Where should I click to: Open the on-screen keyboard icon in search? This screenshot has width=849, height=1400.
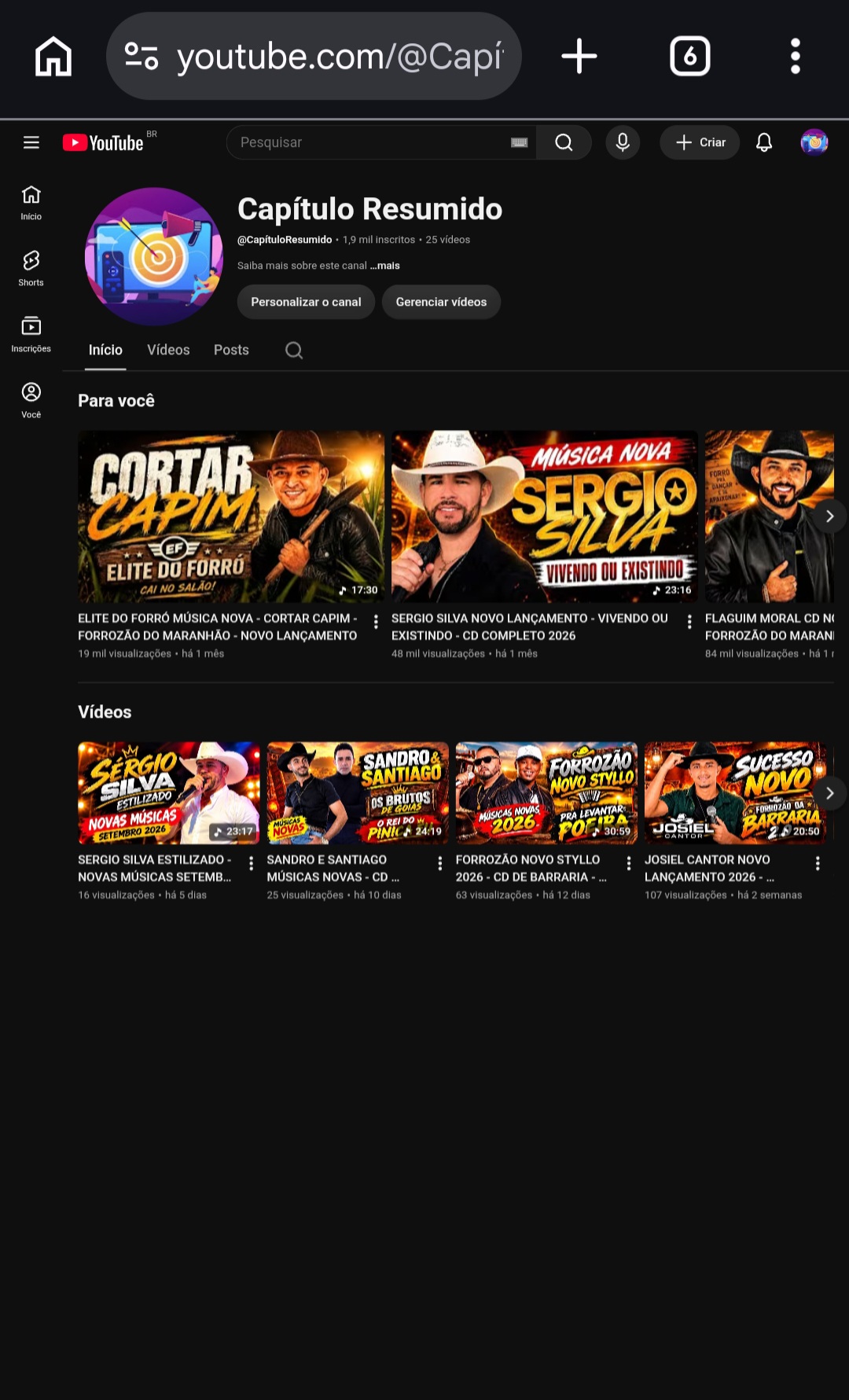click(x=519, y=142)
